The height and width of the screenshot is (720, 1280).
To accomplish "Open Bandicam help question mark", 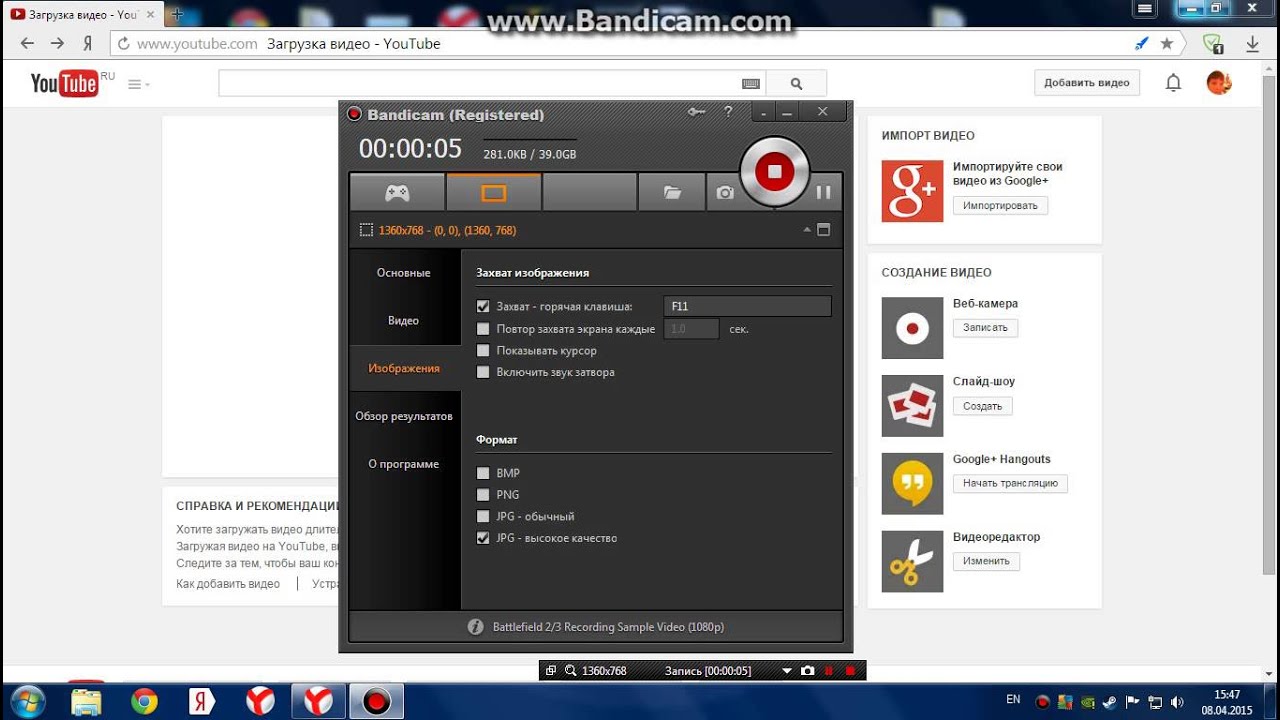I will point(728,112).
